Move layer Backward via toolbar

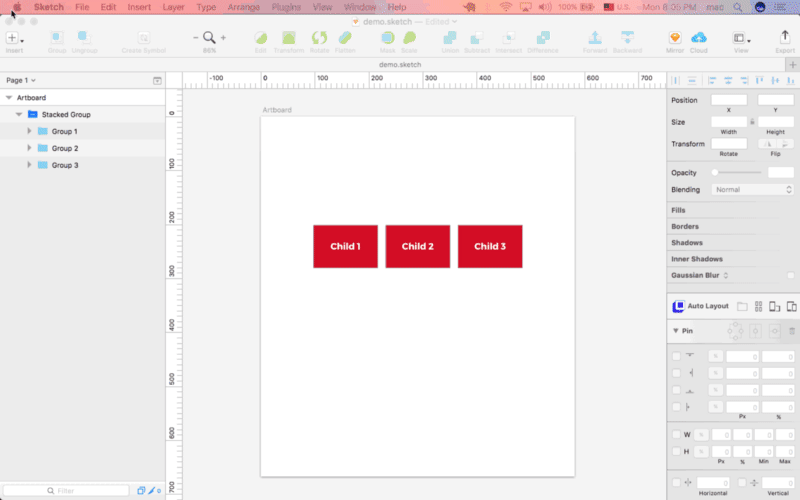click(627, 38)
